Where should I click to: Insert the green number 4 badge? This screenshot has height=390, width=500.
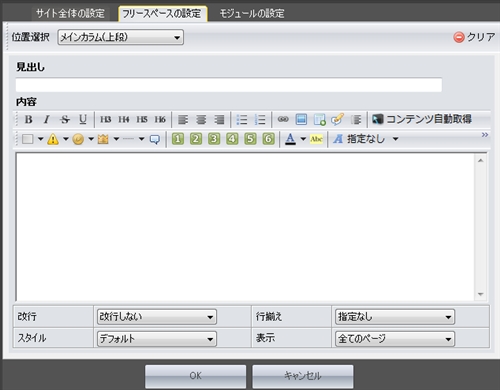pos(232,139)
